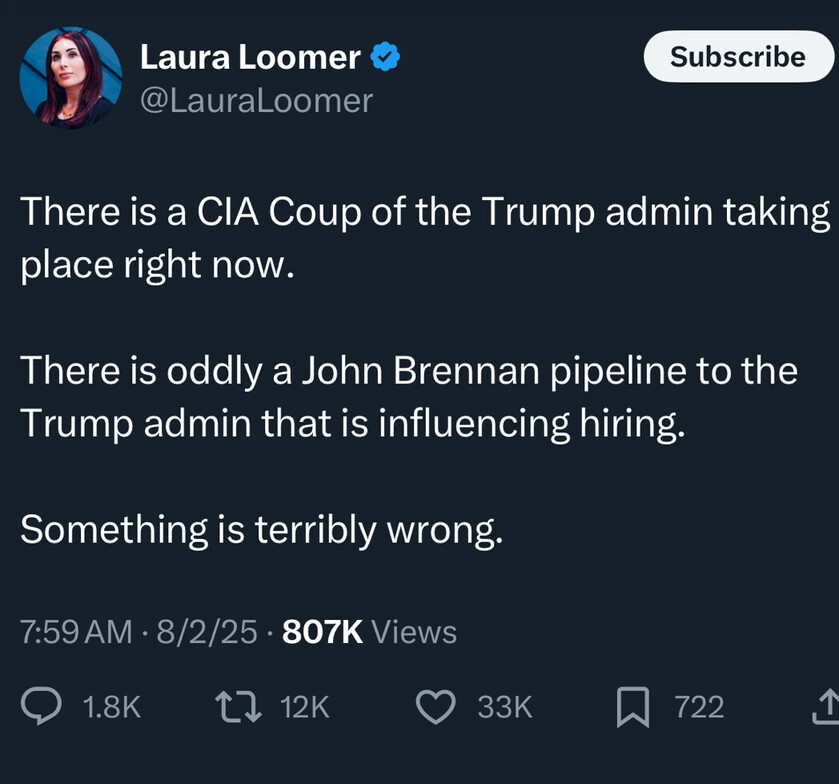This screenshot has width=839, height=784.
Task: Click the 33K likes count
Action: point(505,707)
